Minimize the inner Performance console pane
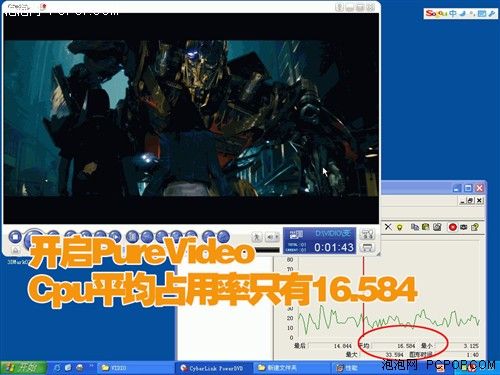Viewport: 500px width, 375px height. tap(462, 201)
